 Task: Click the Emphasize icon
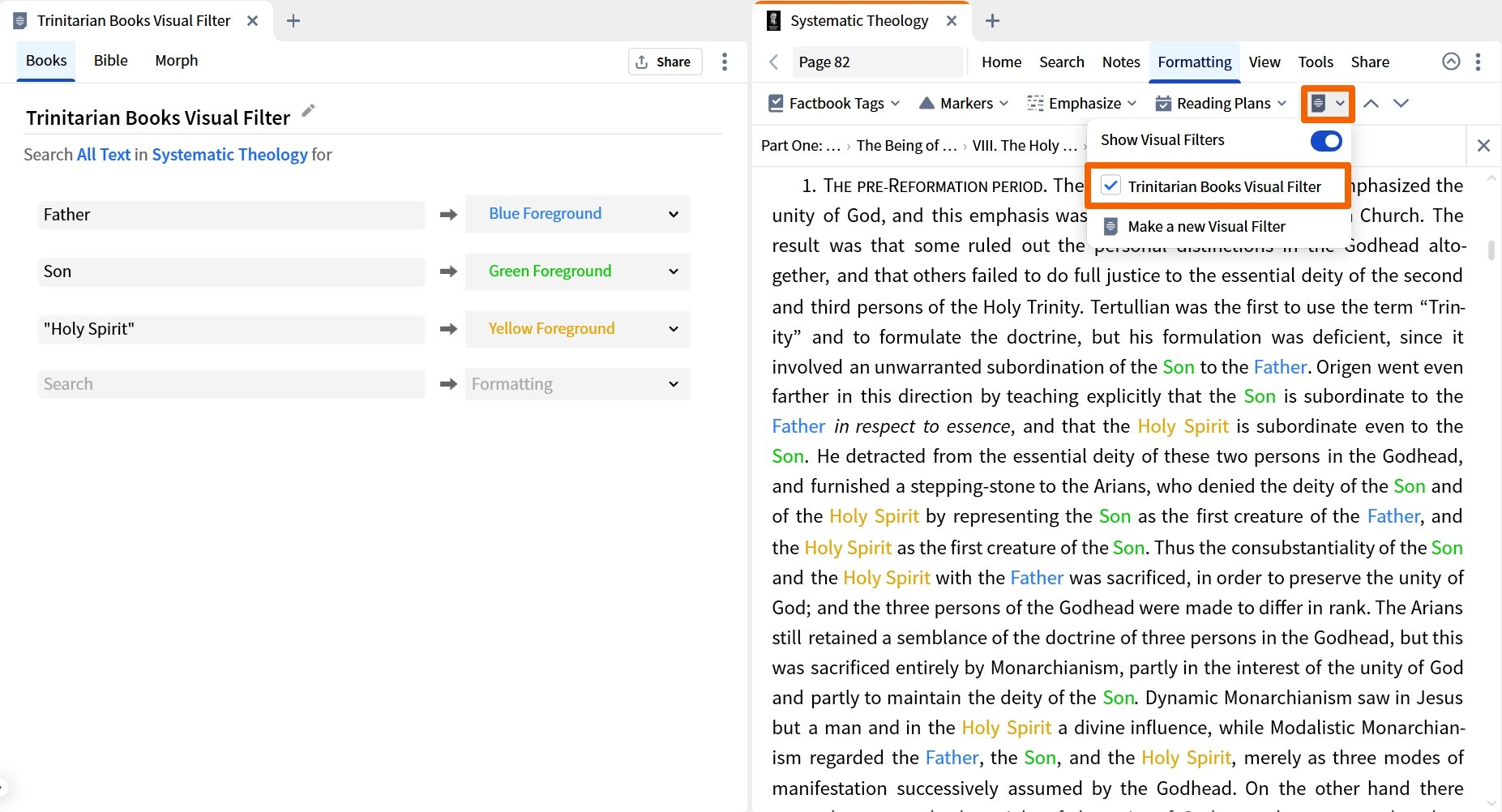[x=1034, y=103]
